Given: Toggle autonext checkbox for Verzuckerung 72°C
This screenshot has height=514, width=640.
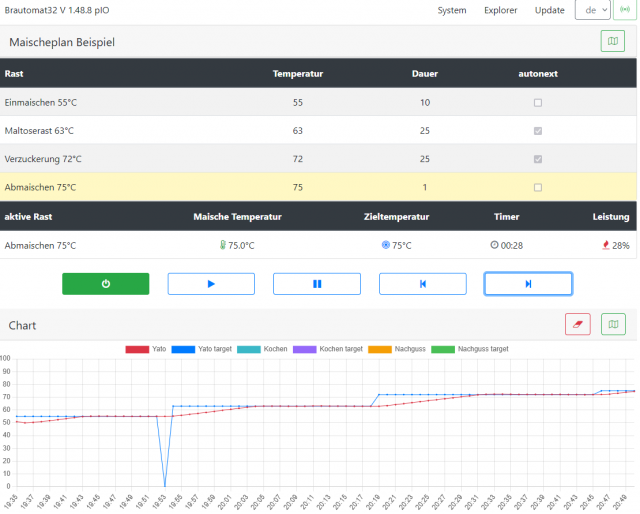Looking at the screenshot, I should [x=538, y=159].
